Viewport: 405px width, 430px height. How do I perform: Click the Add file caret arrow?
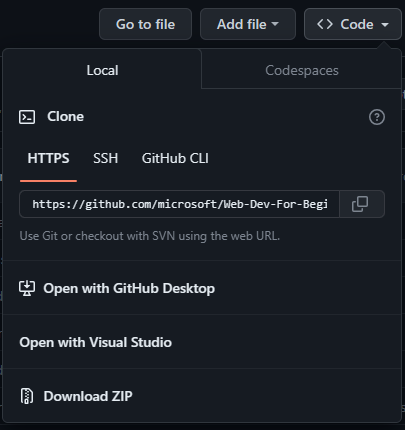[275, 24]
